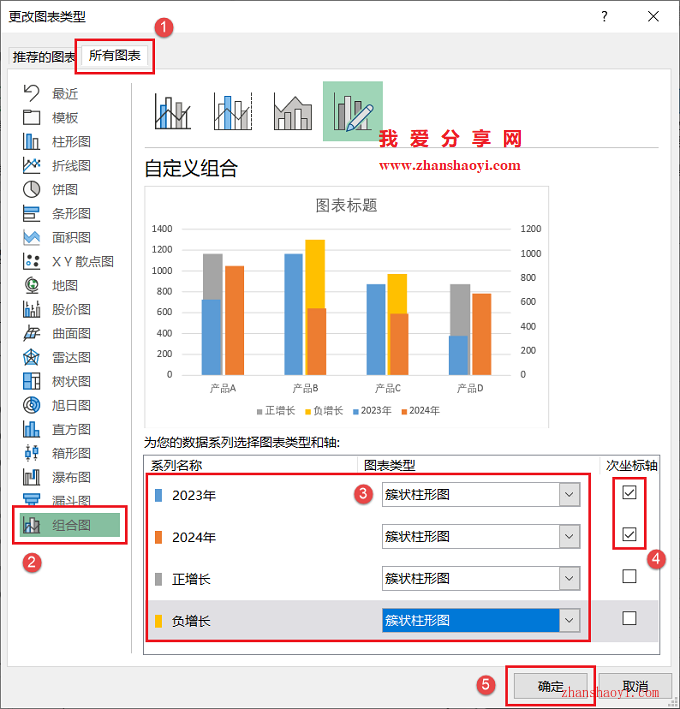The height and width of the screenshot is (709, 680).
Task: Select the 饼图 pie chart icon
Action: click(x=32, y=189)
